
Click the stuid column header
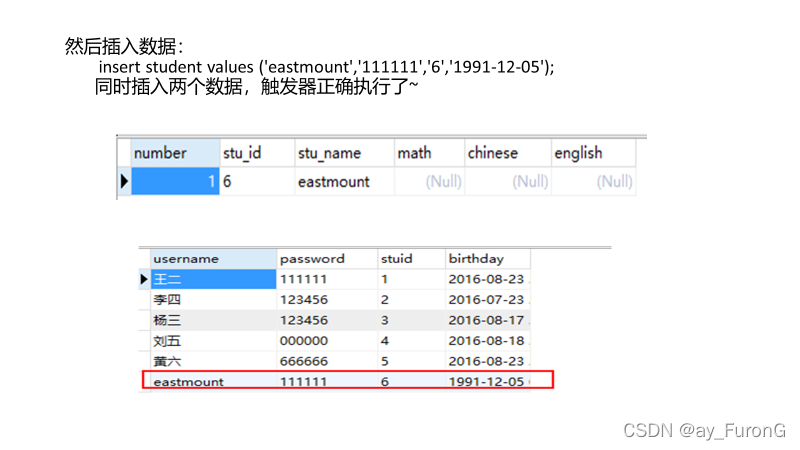tap(411, 259)
